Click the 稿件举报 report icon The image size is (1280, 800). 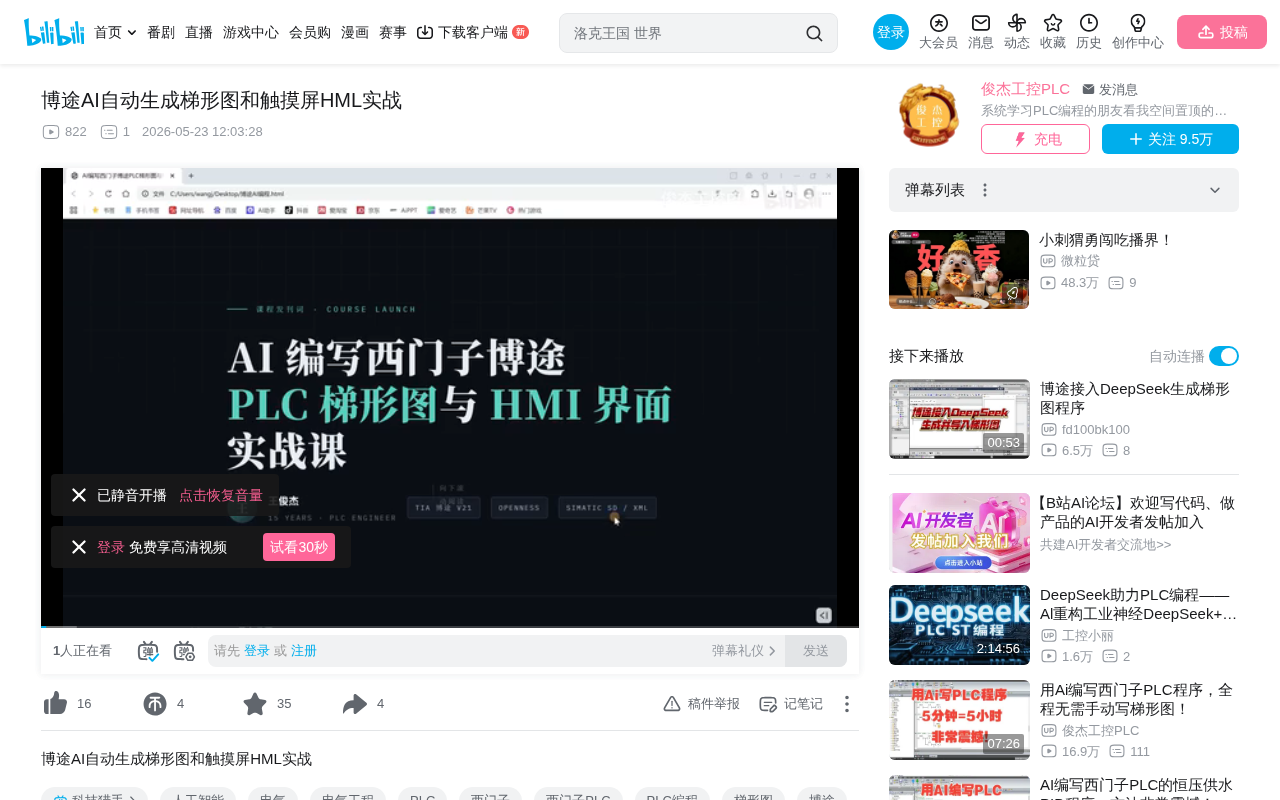tap(672, 704)
